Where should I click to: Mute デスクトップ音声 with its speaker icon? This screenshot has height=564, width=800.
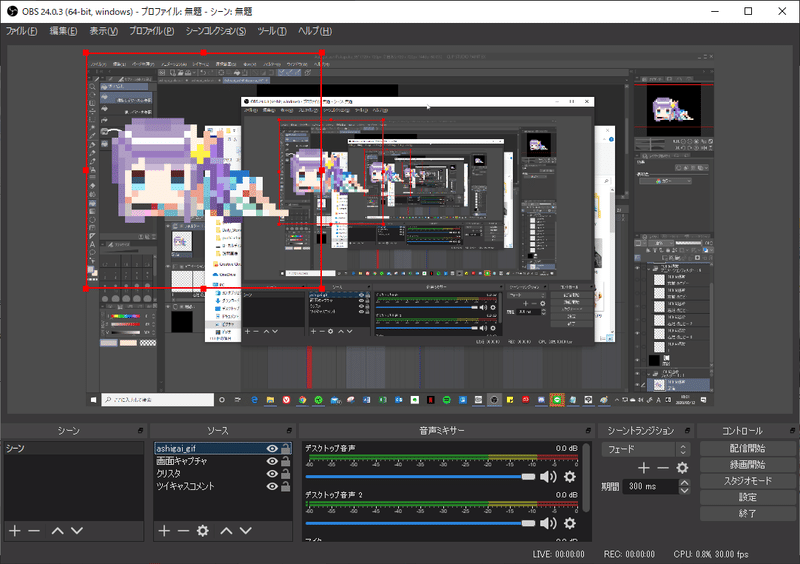tap(548, 477)
